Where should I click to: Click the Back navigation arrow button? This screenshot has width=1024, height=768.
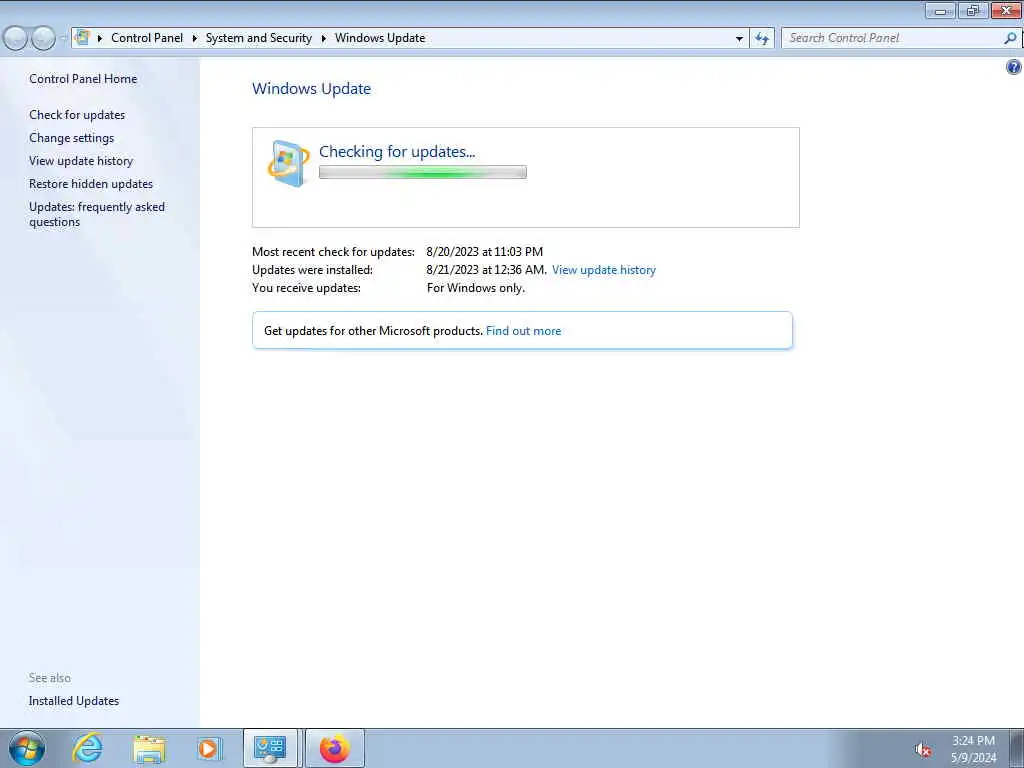tap(16, 39)
